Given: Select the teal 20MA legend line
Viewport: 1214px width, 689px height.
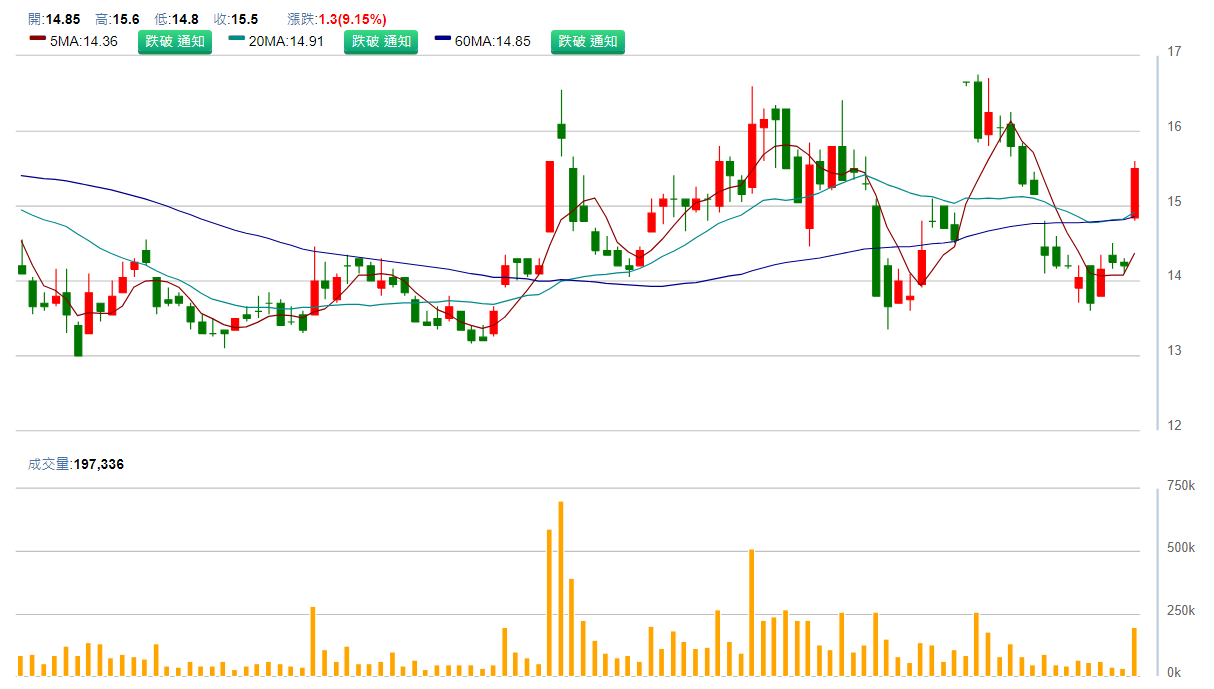Looking at the screenshot, I should pos(236,41).
